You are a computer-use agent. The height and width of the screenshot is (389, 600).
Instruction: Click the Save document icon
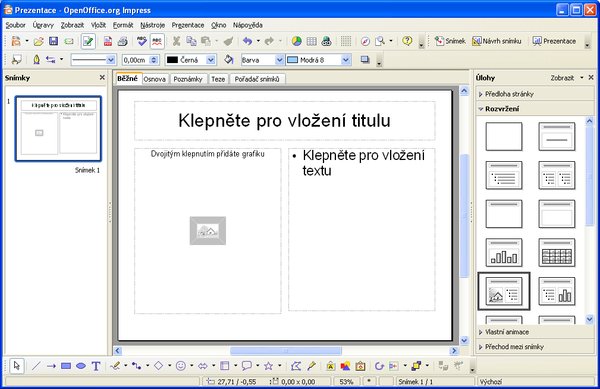pos(53,41)
